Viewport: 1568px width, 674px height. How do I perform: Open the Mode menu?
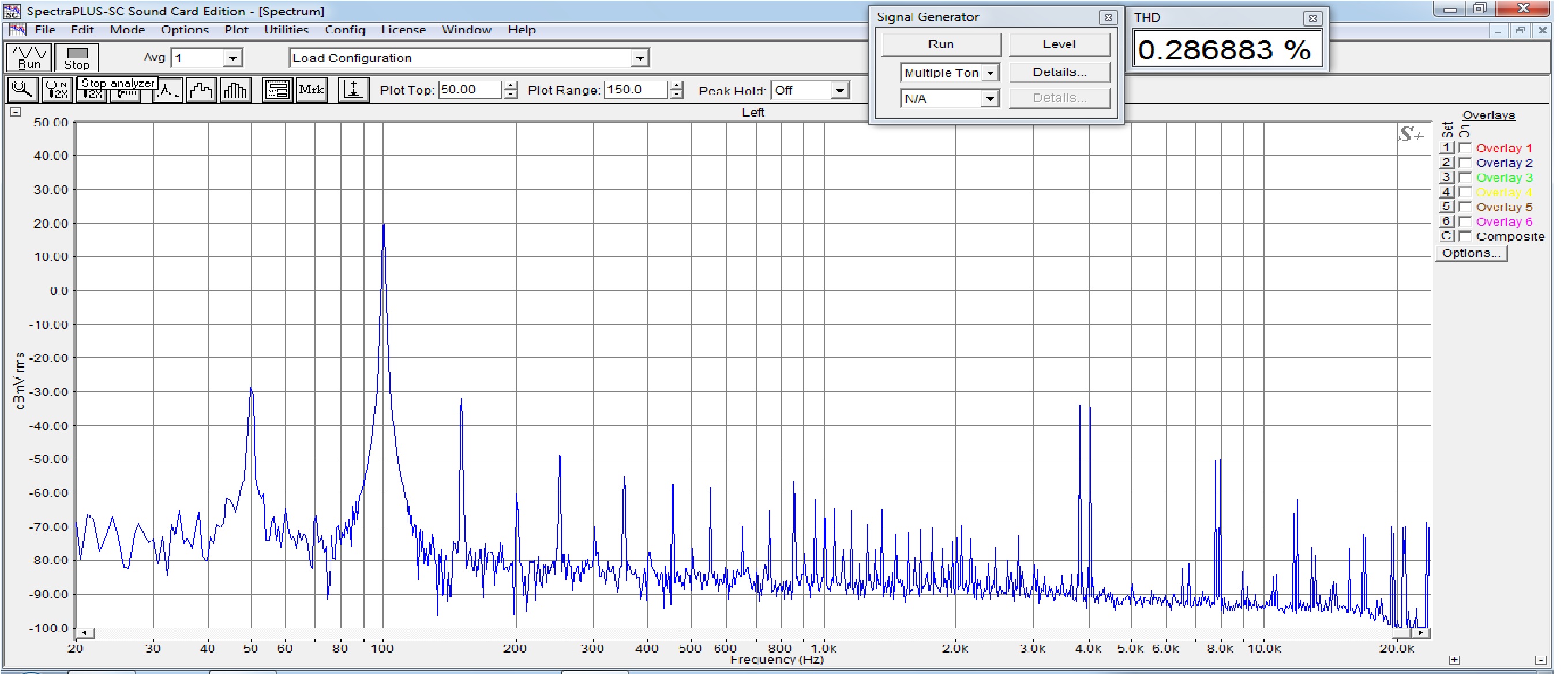click(127, 30)
